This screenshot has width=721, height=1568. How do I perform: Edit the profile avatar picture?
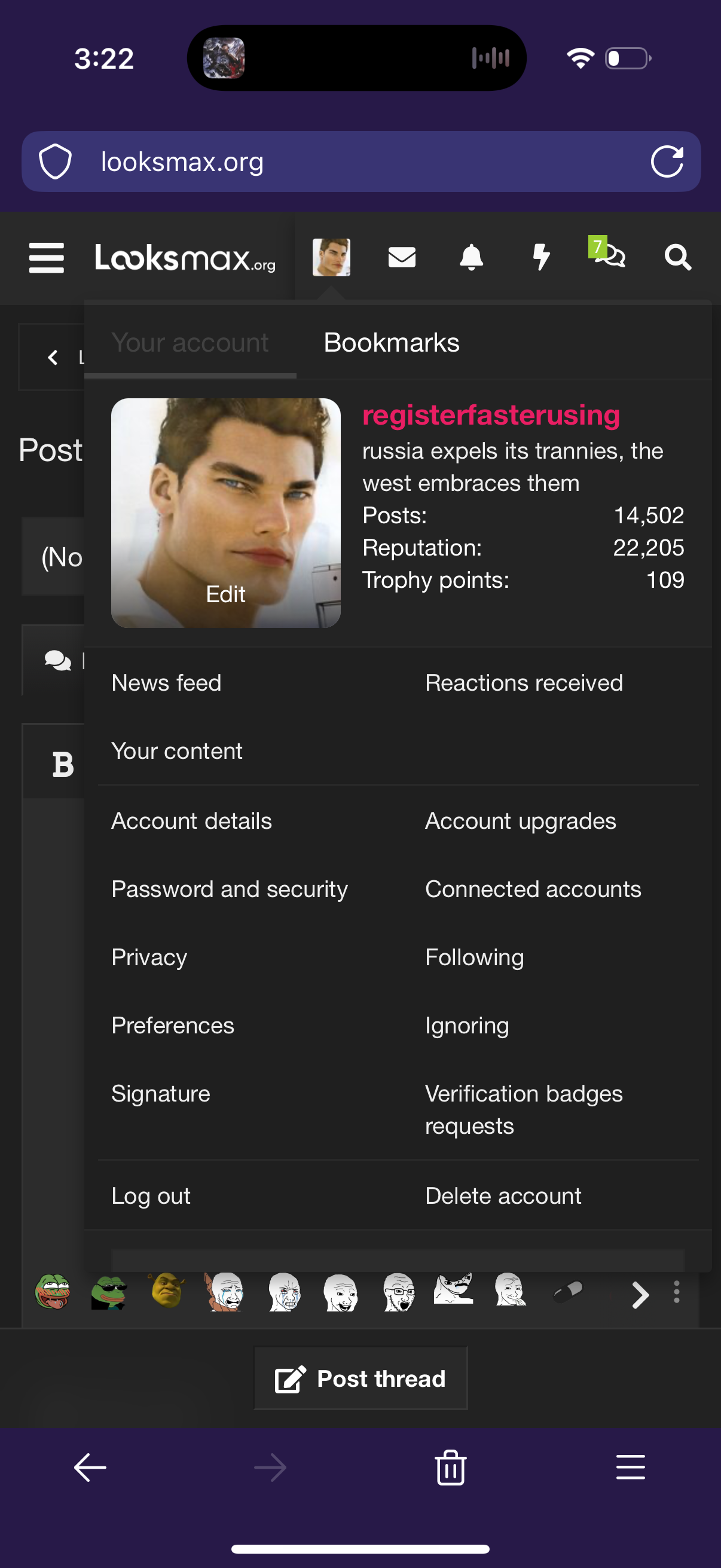click(225, 594)
